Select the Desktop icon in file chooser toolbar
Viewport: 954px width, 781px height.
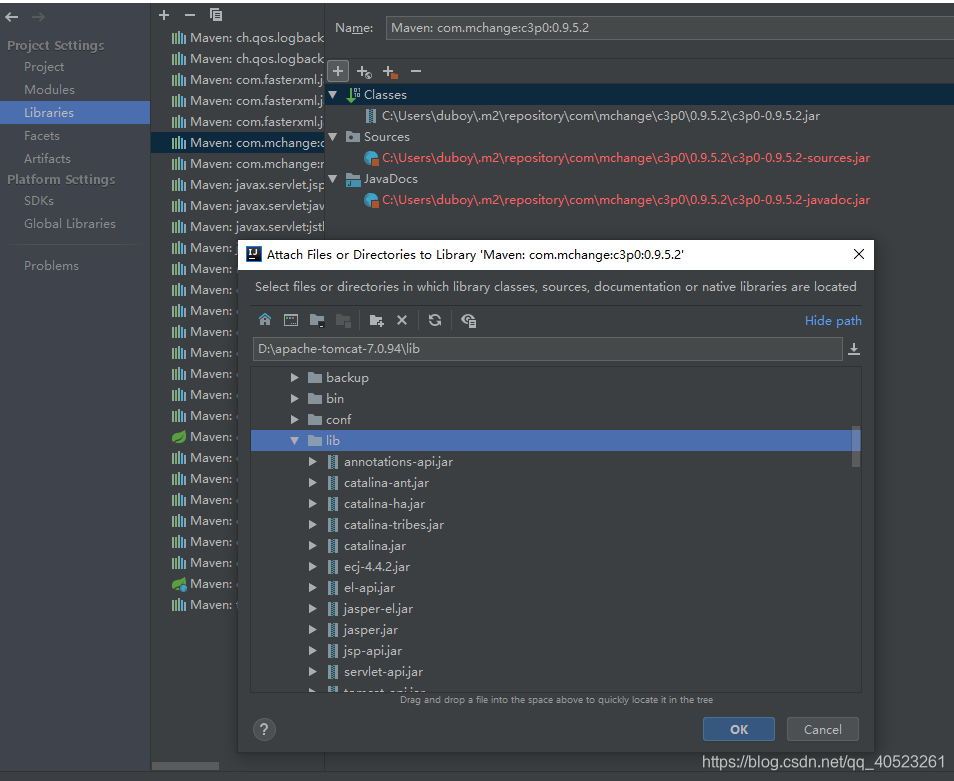click(x=290, y=320)
